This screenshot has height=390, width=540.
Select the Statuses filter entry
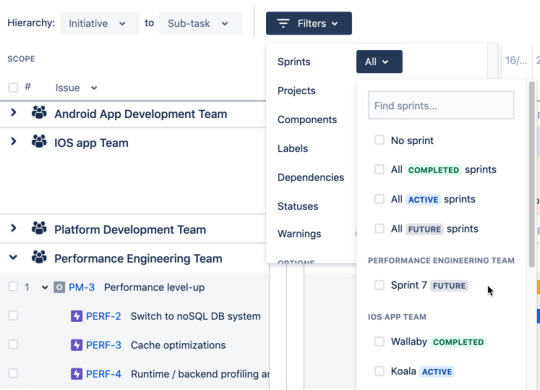(x=298, y=206)
